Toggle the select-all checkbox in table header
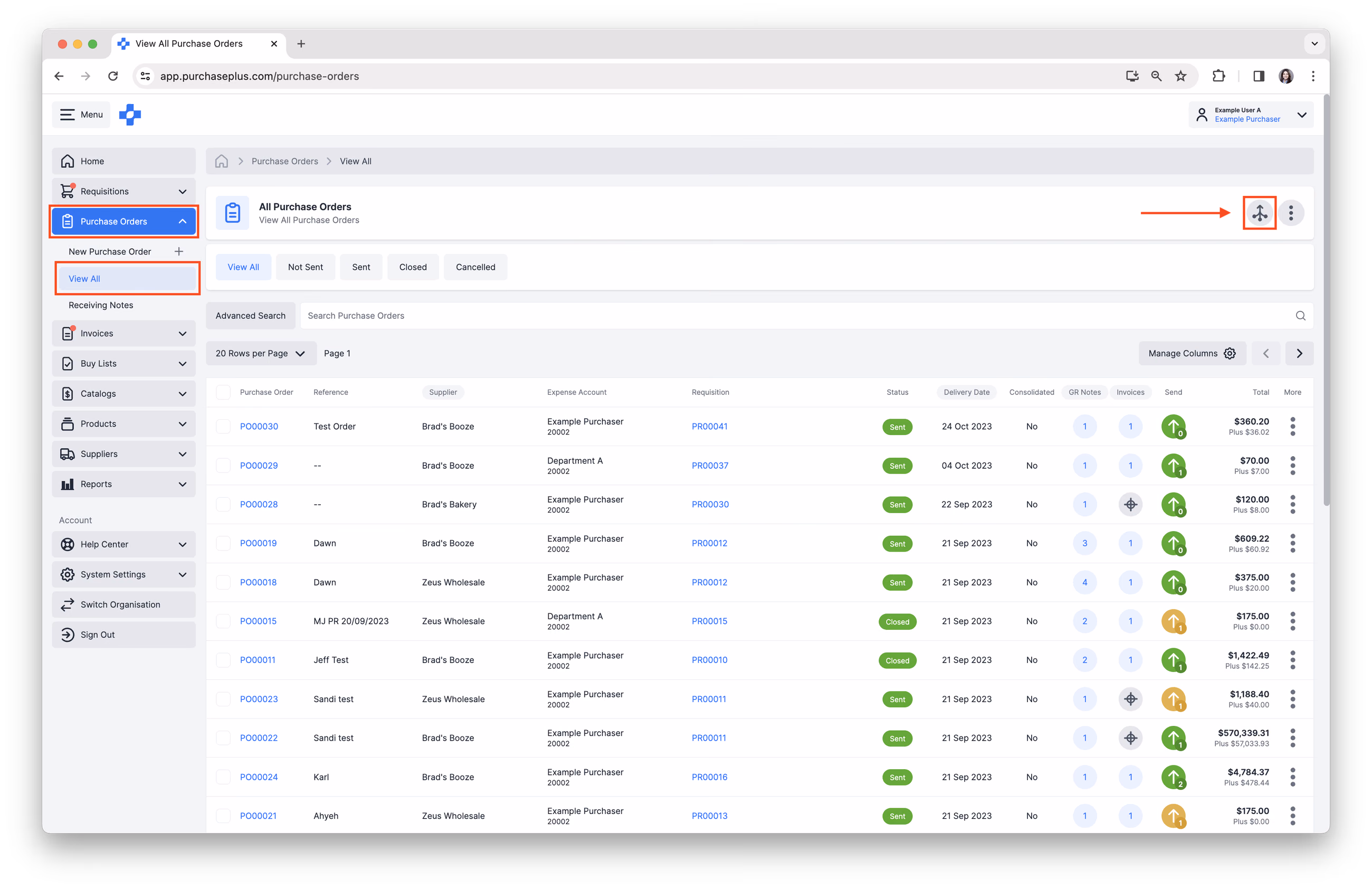The height and width of the screenshot is (889, 1372). point(223,392)
